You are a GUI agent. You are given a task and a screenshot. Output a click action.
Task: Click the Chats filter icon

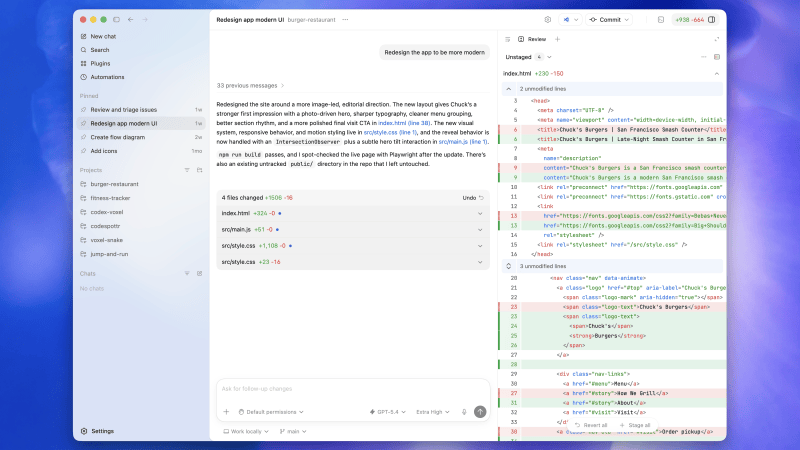click(x=187, y=273)
